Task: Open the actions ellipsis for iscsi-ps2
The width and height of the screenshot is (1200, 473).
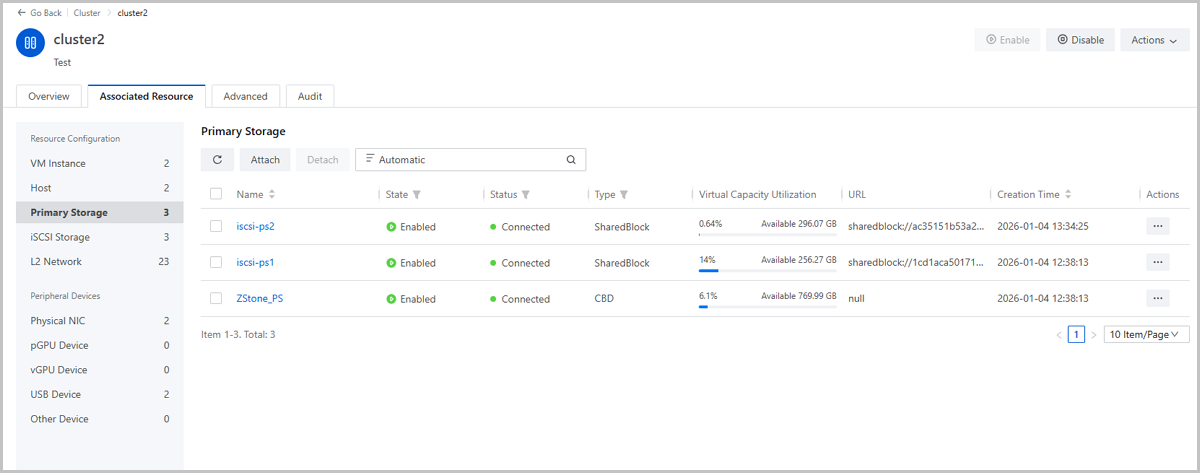Action: click(1157, 227)
